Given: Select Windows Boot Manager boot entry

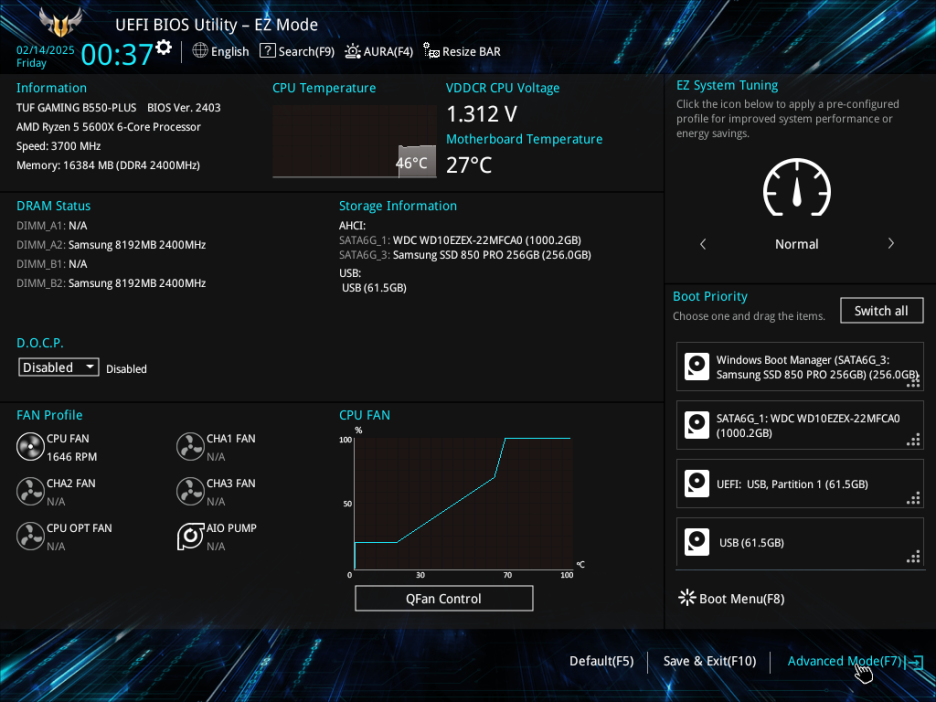Looking at the screenshot, I should coord(800,367).
